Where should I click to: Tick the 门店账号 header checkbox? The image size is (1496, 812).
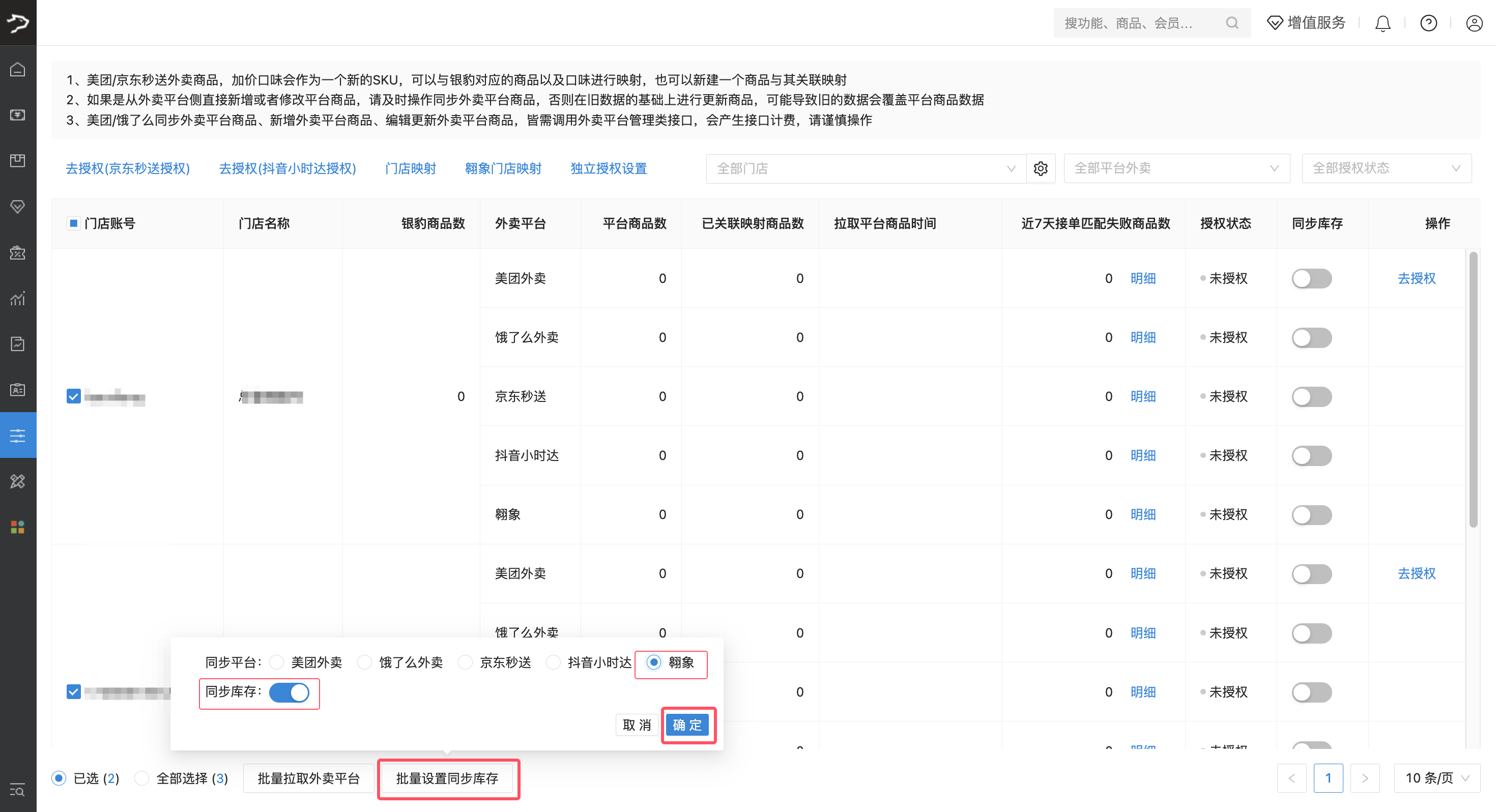73,224
